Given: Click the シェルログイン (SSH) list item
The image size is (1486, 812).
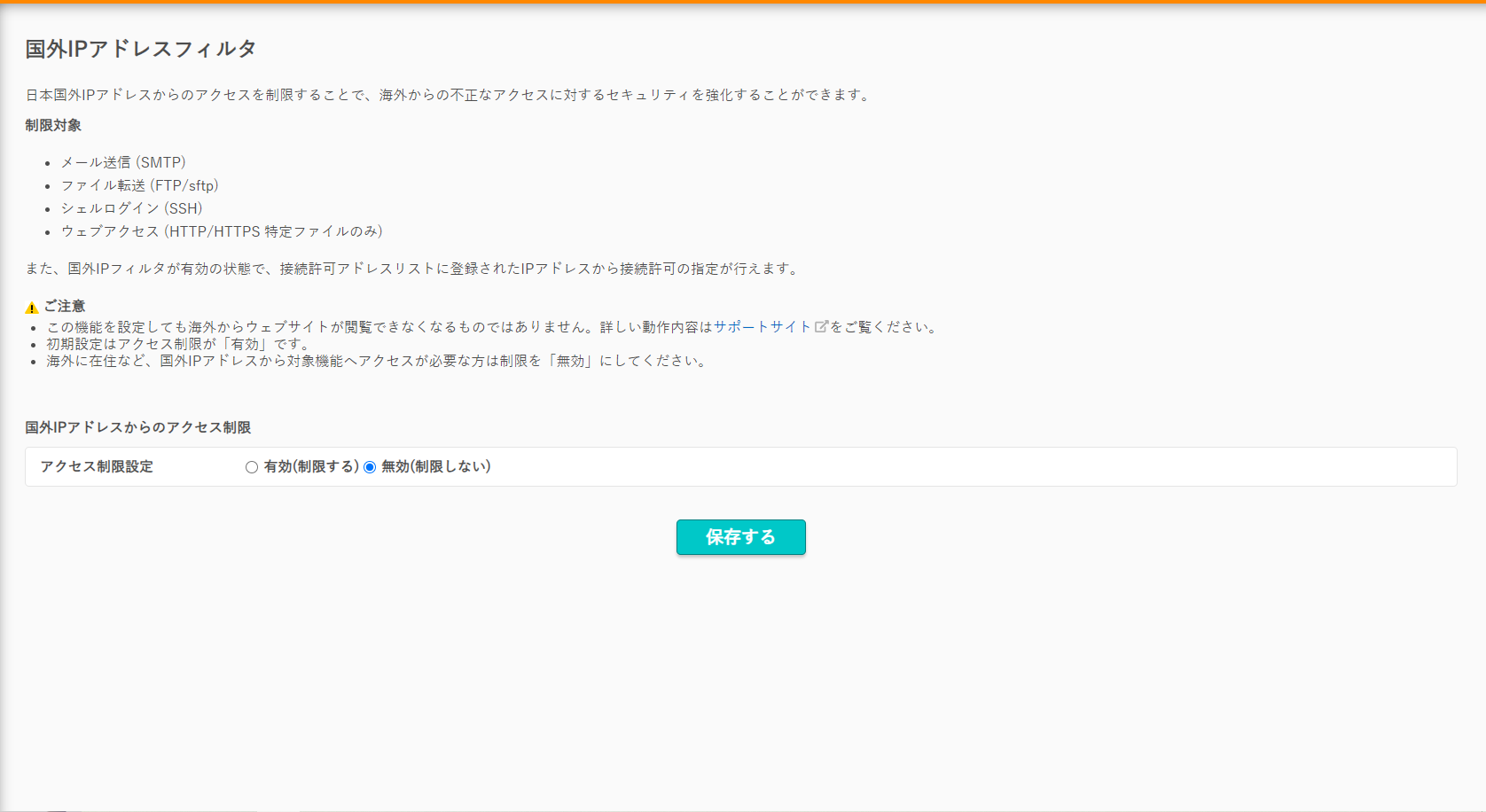Looking at the screenshot, I should (x=131, y=208).
